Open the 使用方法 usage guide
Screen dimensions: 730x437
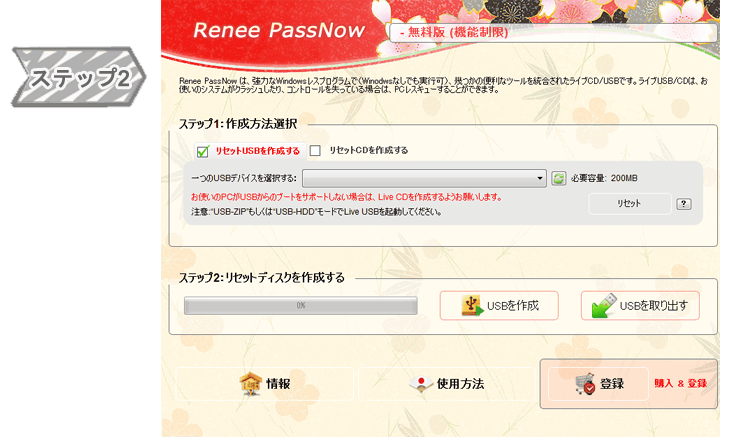pos(446,384)
